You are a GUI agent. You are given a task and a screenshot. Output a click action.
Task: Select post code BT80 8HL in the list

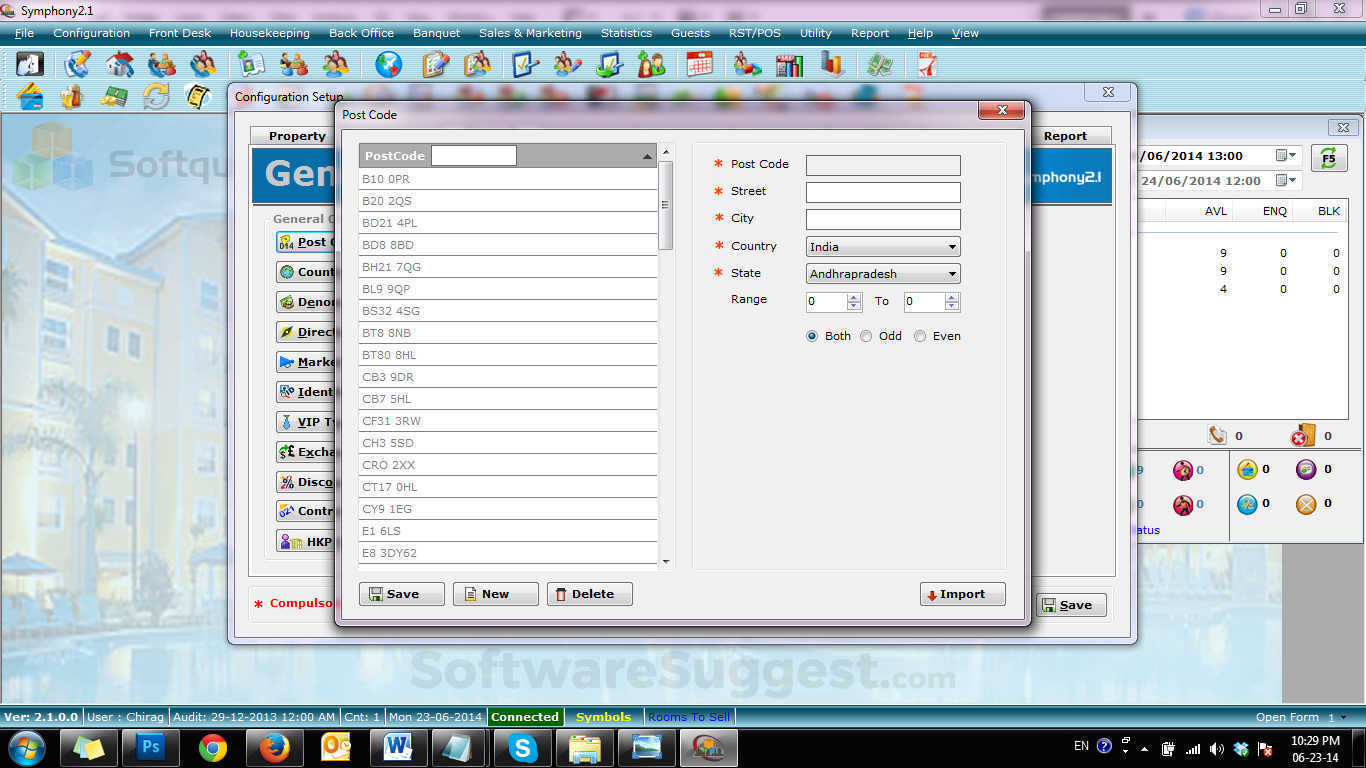coord(508,355)
